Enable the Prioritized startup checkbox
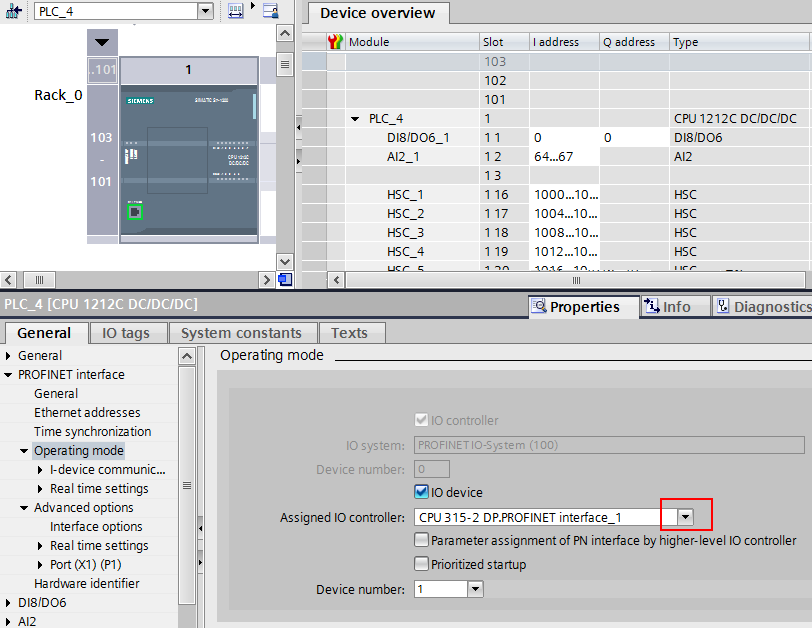 (x=421, y=564)
